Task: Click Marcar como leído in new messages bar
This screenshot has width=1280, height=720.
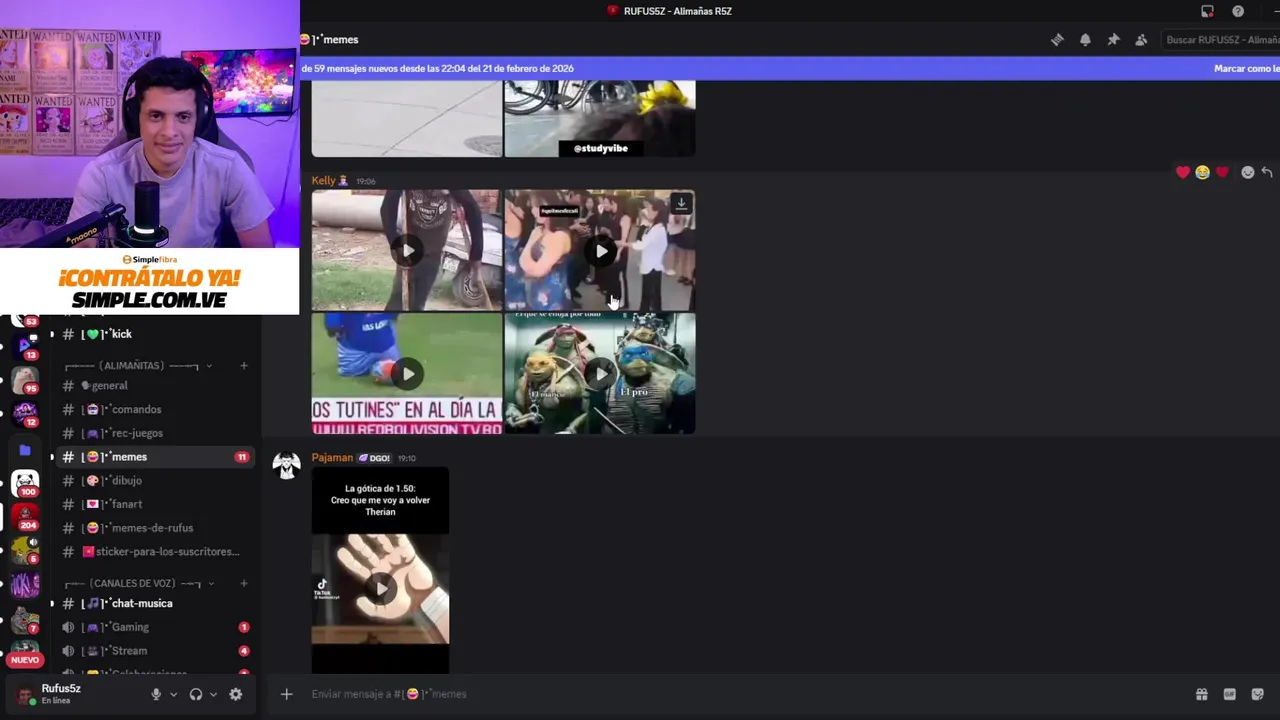Action: [1246, 69]
